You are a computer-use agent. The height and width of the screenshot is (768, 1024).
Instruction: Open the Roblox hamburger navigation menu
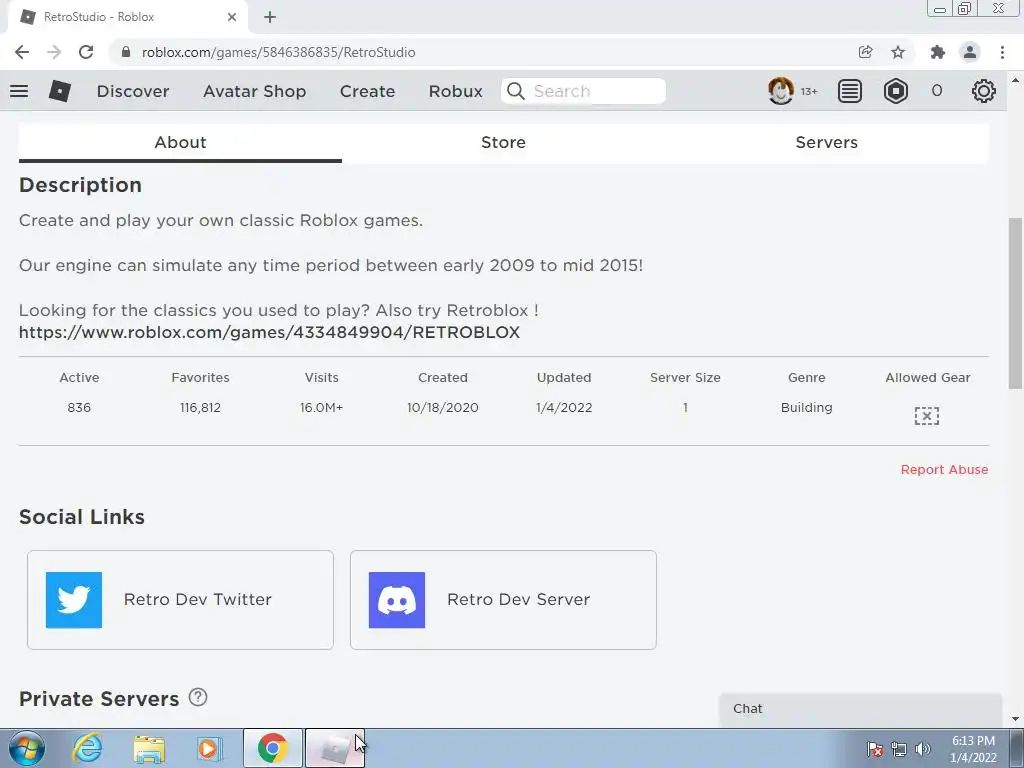pyautogui.click(x=19, y=91)
